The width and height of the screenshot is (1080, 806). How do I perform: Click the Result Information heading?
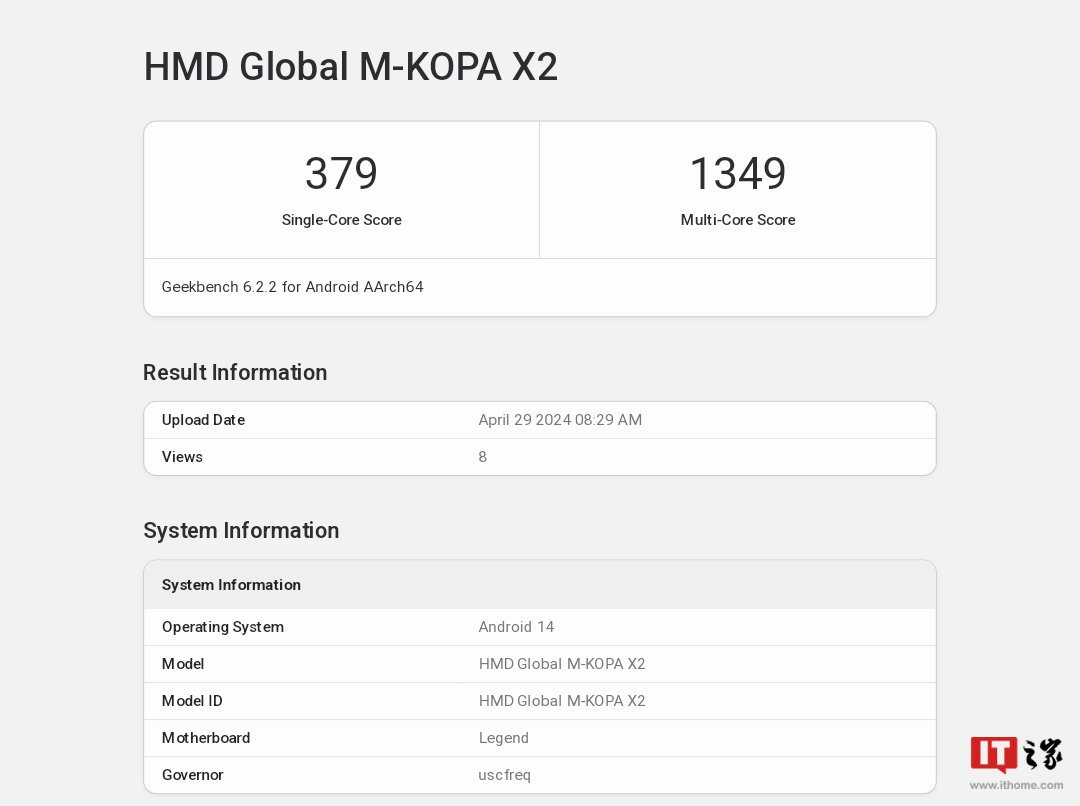point(235,372)
